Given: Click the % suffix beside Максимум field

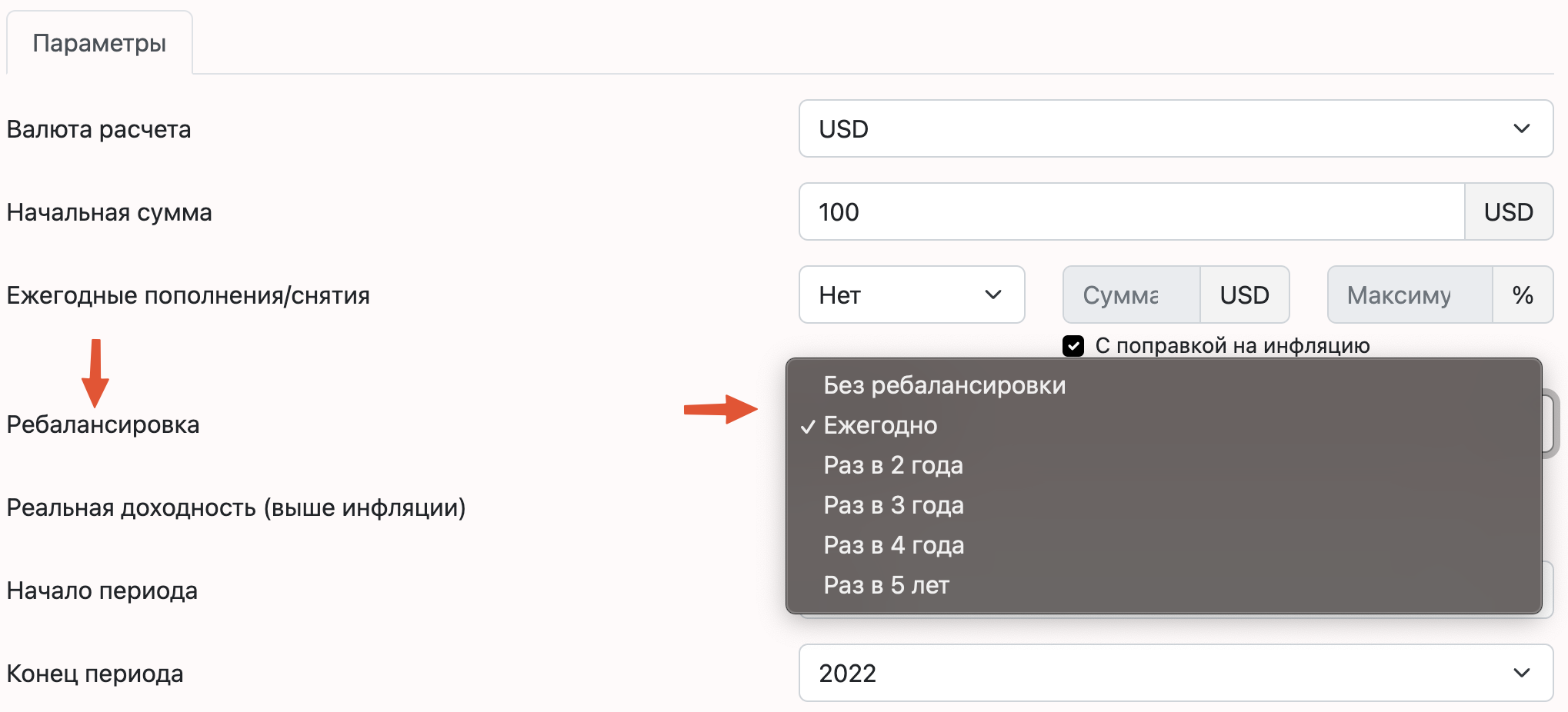Looking at the screenshot, I should point(1523,294).
